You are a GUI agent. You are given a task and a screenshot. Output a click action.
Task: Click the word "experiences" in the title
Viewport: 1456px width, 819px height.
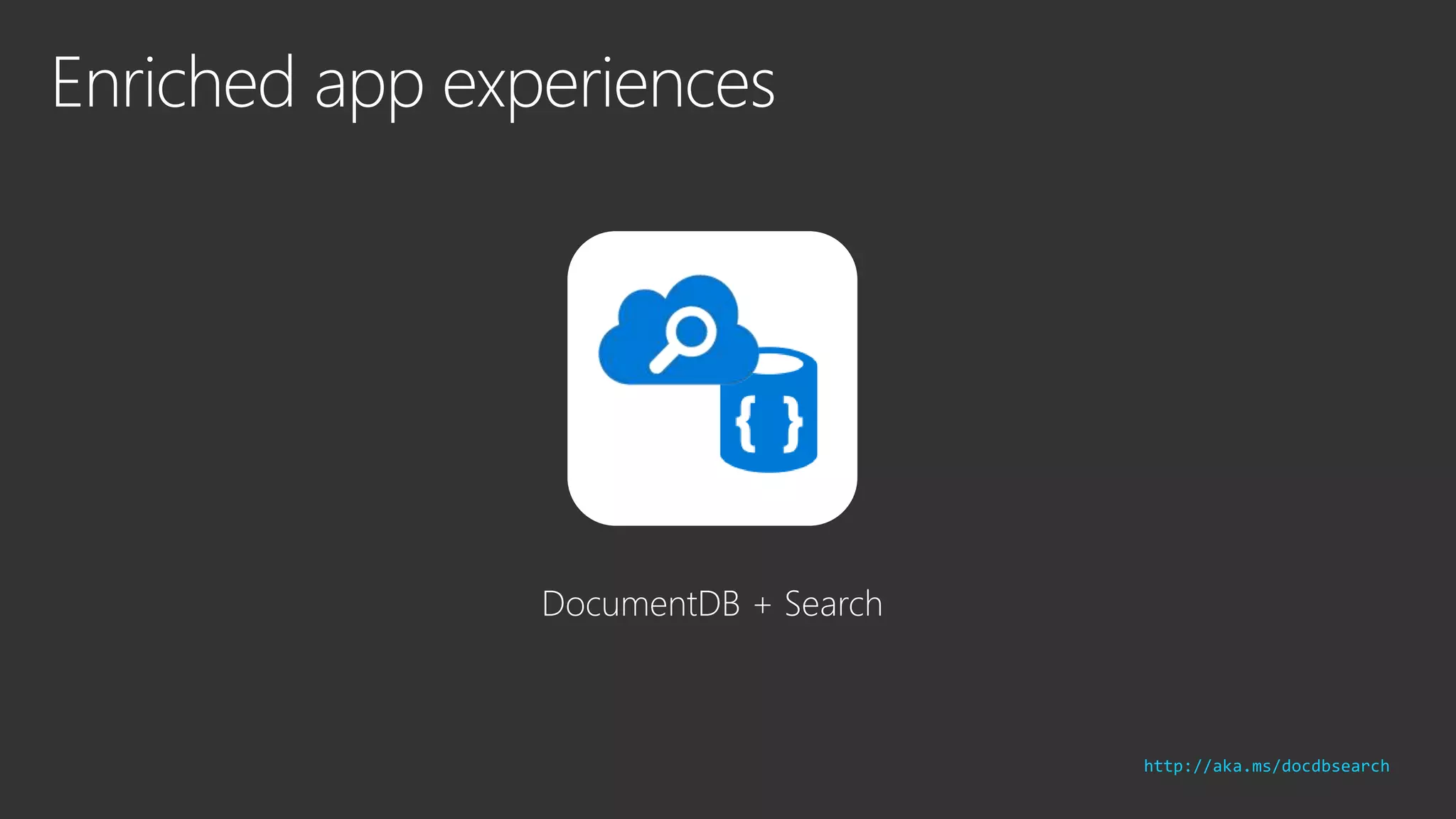point(609,89)
